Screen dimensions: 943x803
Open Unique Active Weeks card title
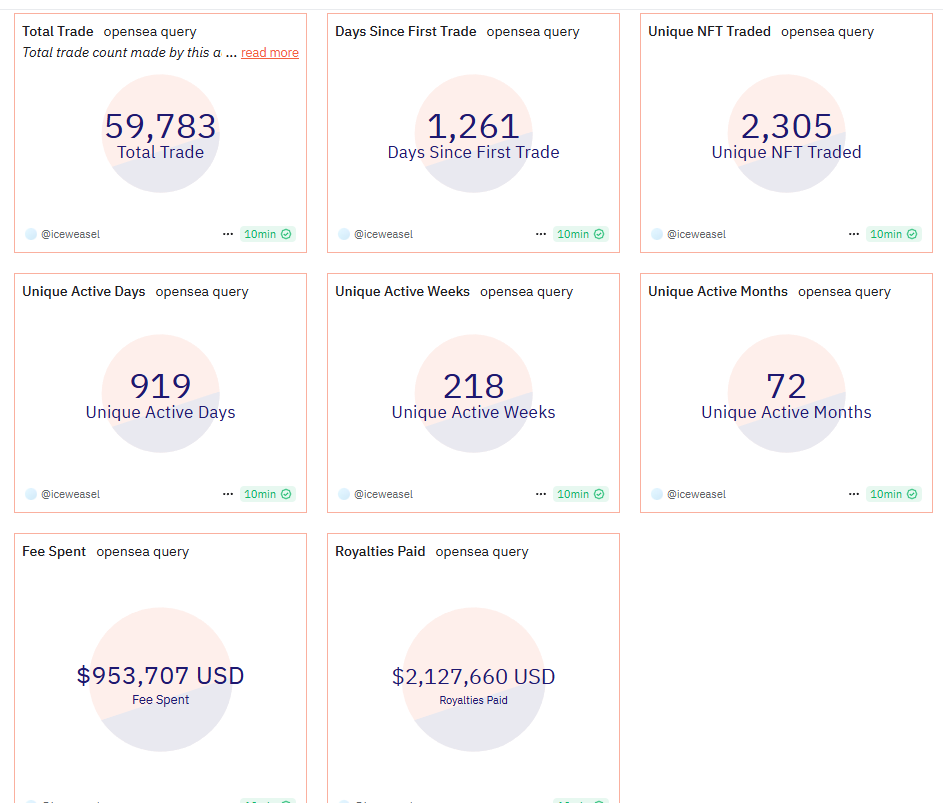point(402,292)
